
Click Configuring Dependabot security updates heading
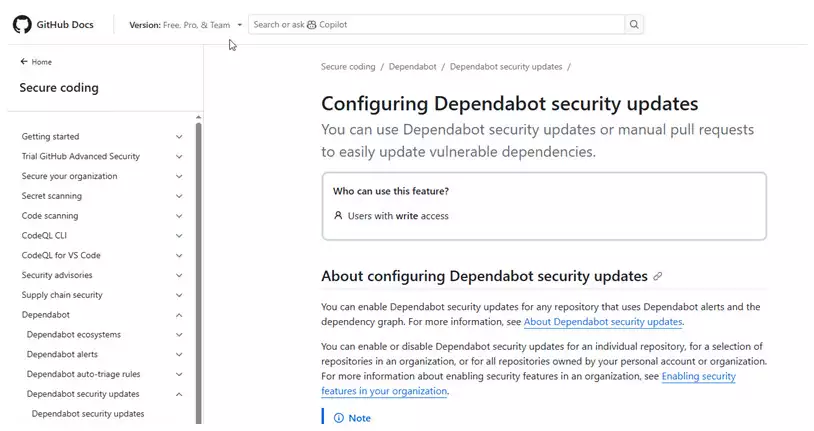[x=509, y=103]
